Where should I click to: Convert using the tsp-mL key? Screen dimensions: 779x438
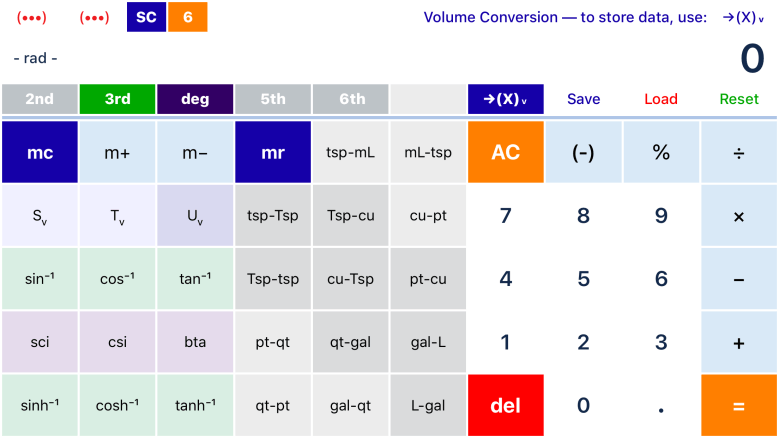[351, 152]
